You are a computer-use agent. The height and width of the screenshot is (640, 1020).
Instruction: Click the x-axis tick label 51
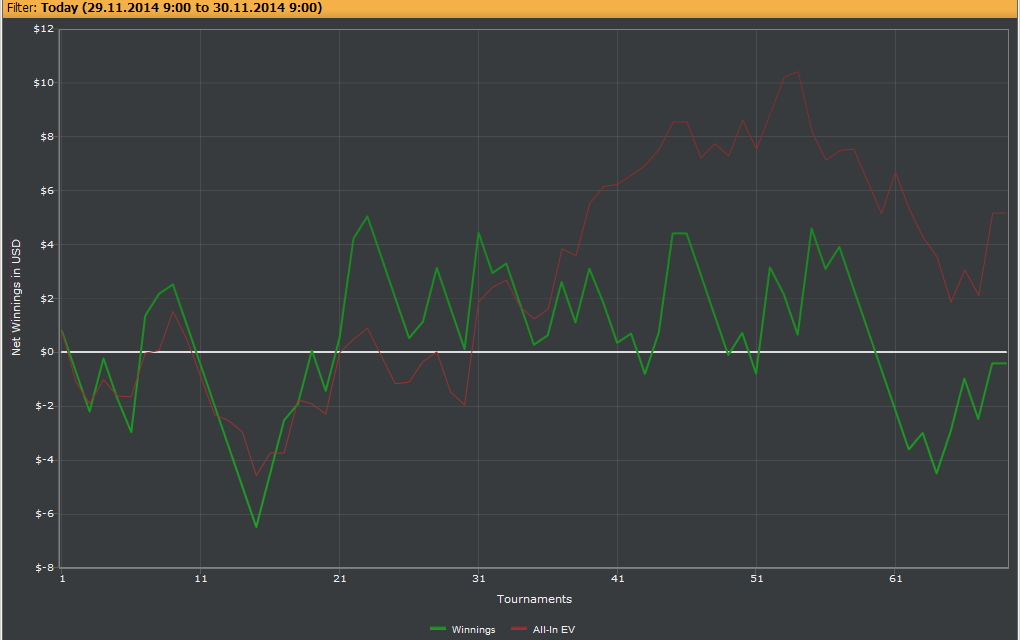(x=757, y=578)
